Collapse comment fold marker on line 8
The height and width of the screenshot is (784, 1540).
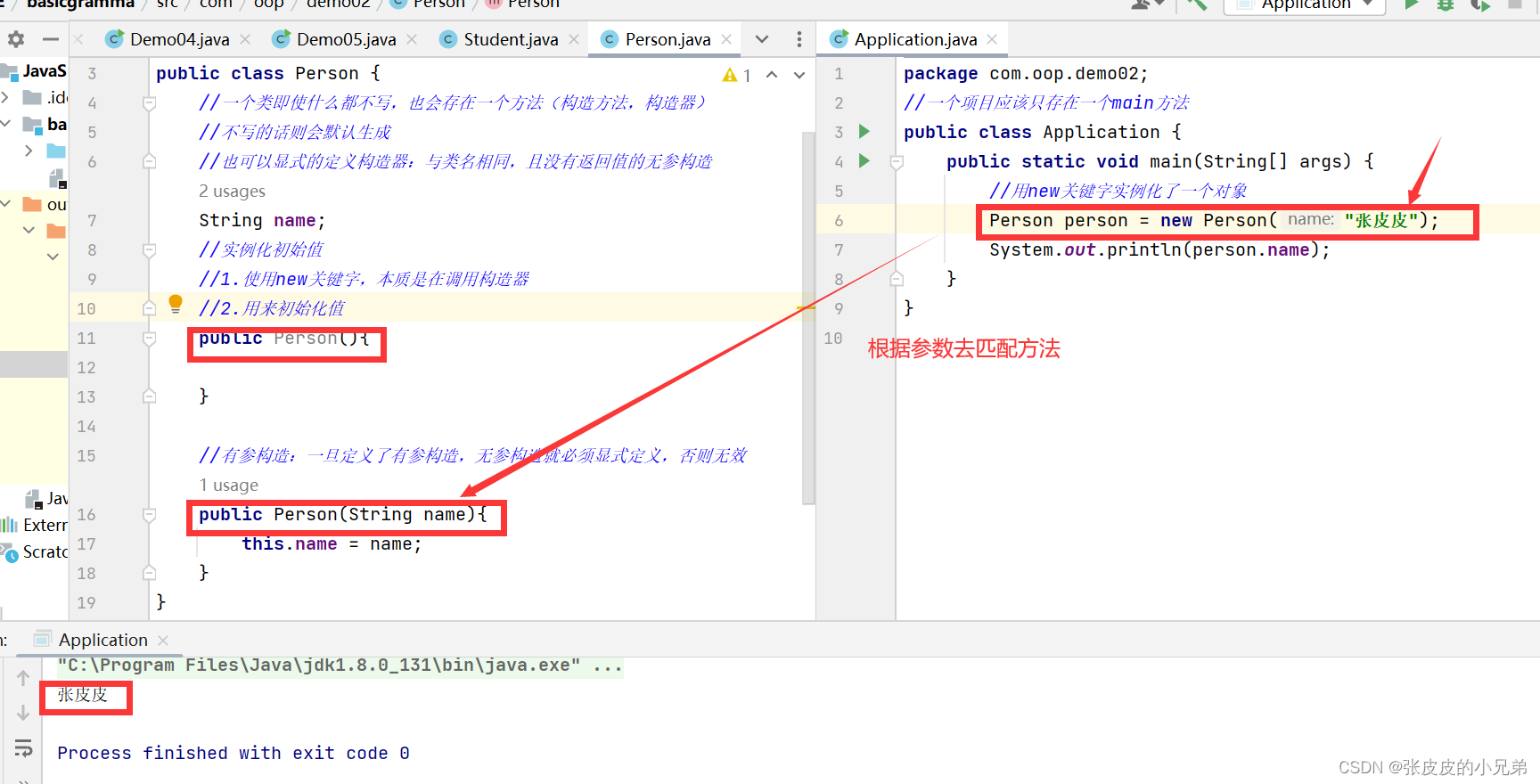coord(150,250)
